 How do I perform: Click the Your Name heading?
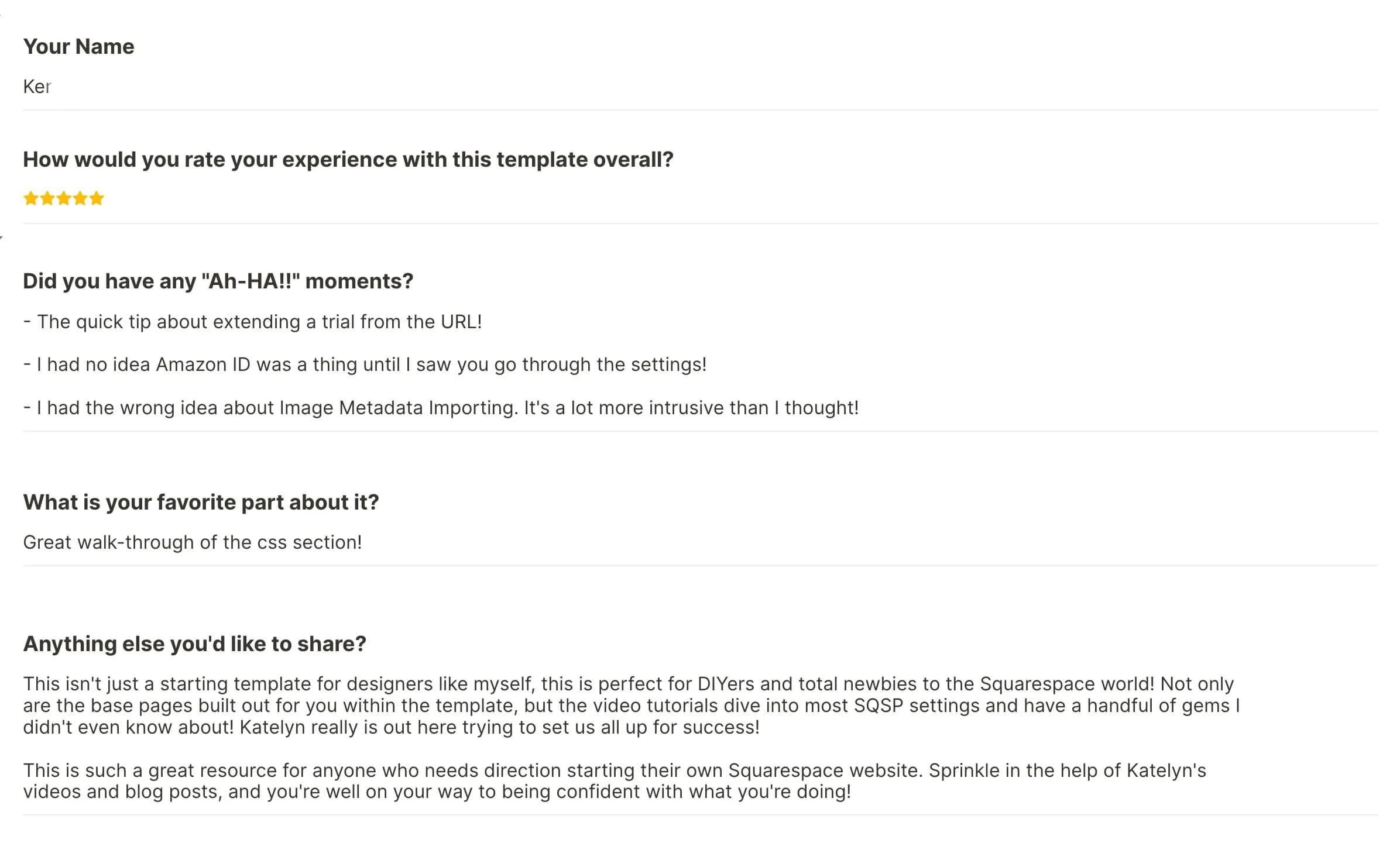[79, 47]
